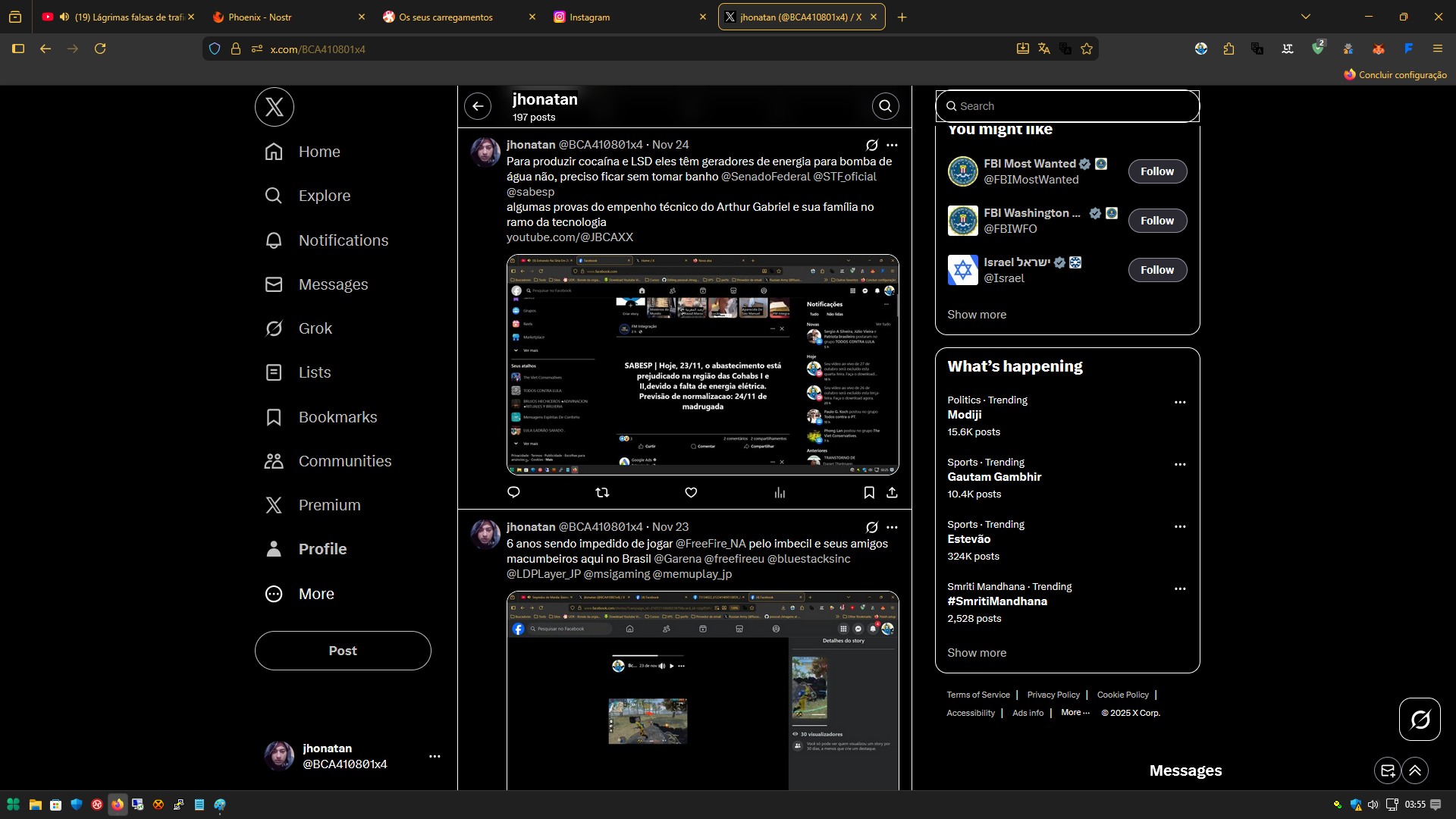
Task: Repost the Nov 24 post
Action: click(602, 492)
